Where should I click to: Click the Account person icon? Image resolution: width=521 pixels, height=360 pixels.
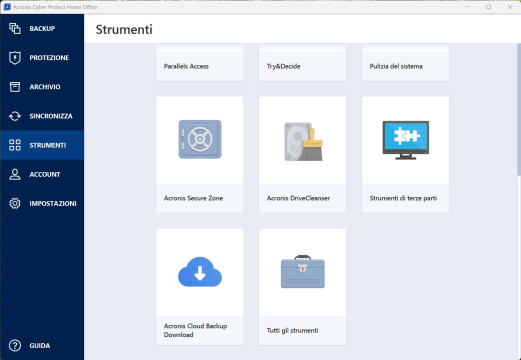pos(15,174)
